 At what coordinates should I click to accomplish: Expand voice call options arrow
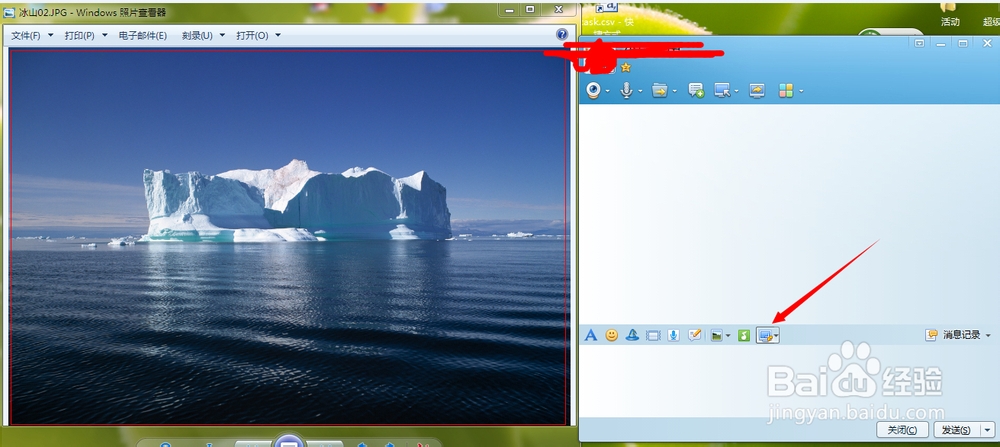(x=640, y=92)
